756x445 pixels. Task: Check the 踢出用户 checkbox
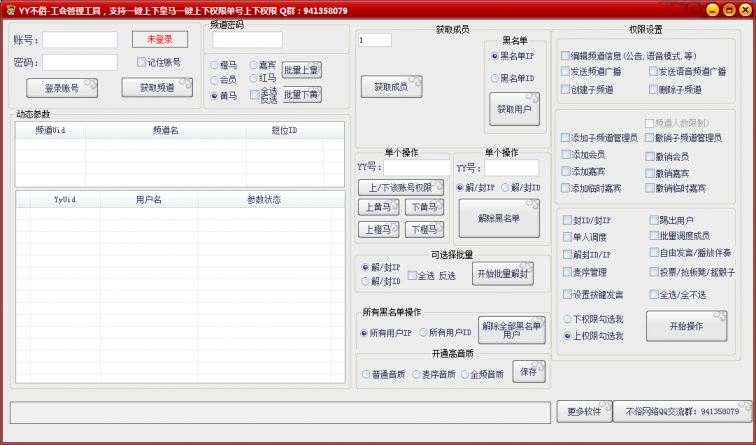tap(654, 220)
